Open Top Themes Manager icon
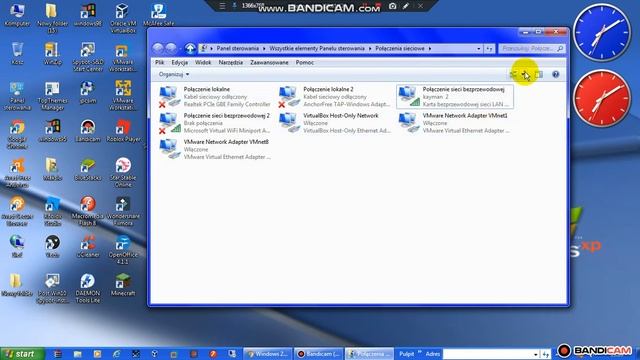The width and height of the screenshot is (640, 360). coord(52,96)
